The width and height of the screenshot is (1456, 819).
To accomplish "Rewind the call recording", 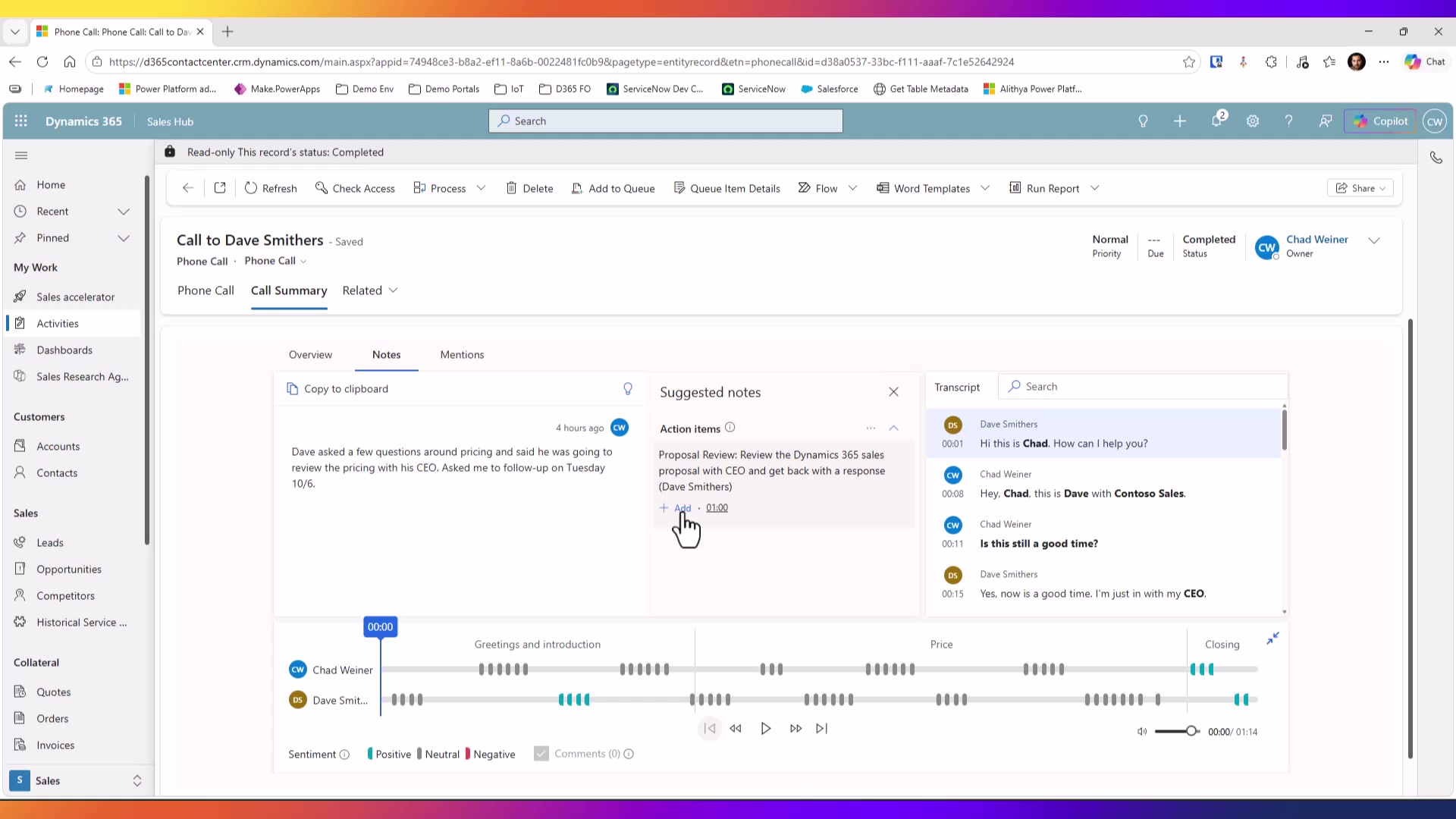I will click(736, 729).
